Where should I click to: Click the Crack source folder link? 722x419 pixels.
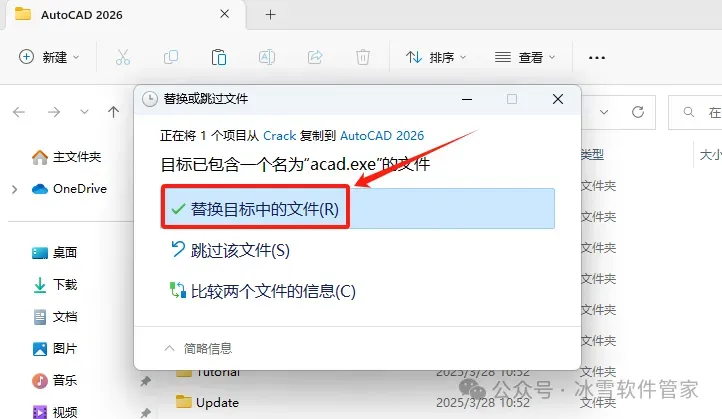pos(279,135)
